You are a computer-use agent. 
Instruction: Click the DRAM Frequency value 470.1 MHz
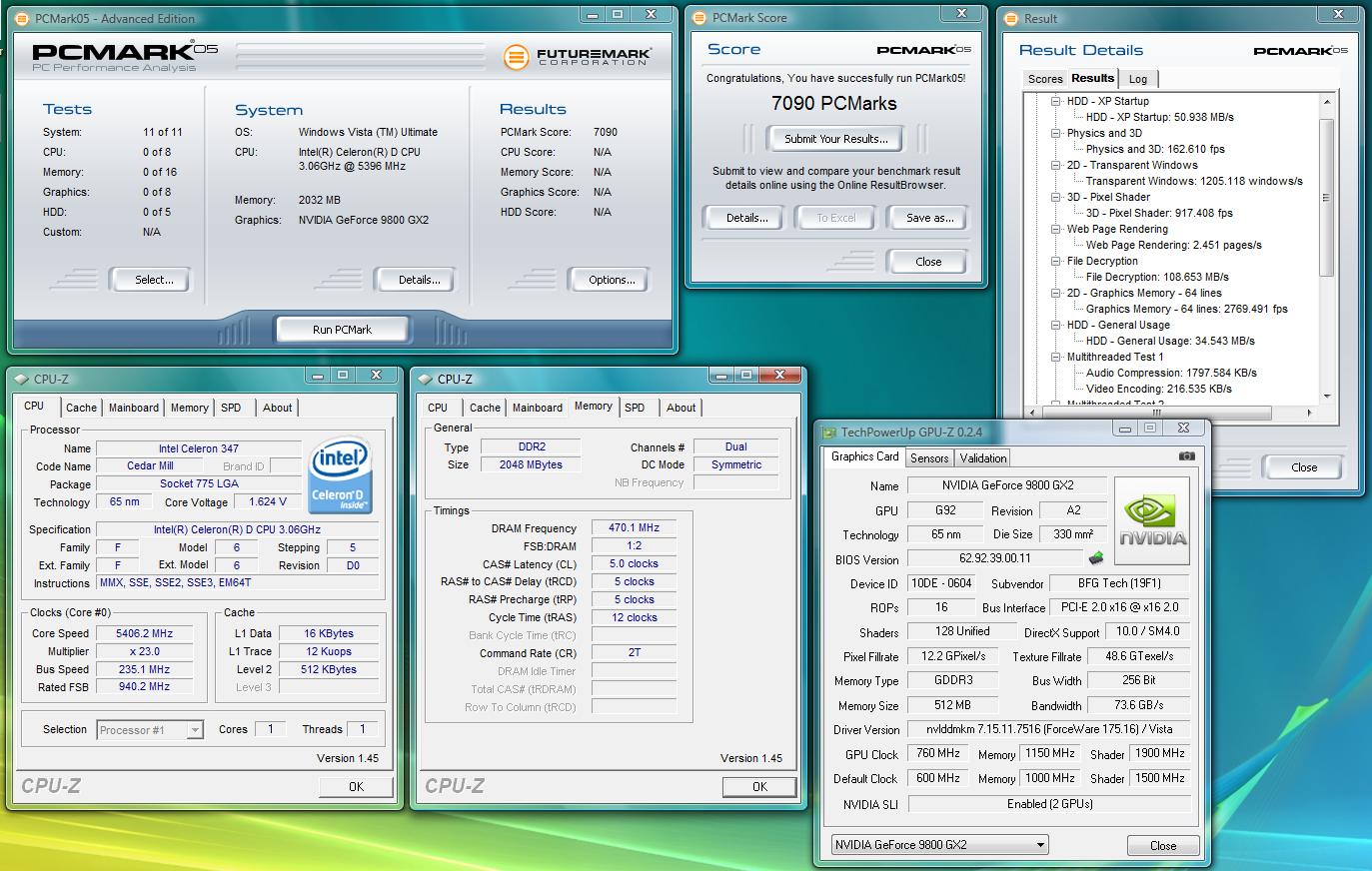[634, 528]
